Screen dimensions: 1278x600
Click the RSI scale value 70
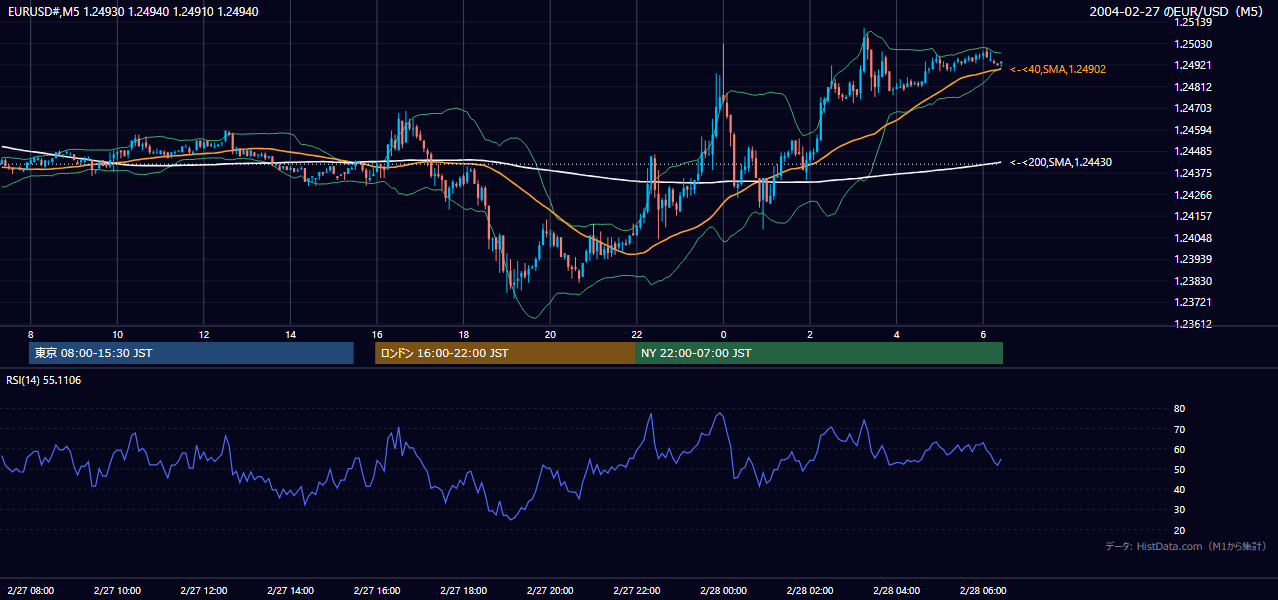tap(1179, 429)
